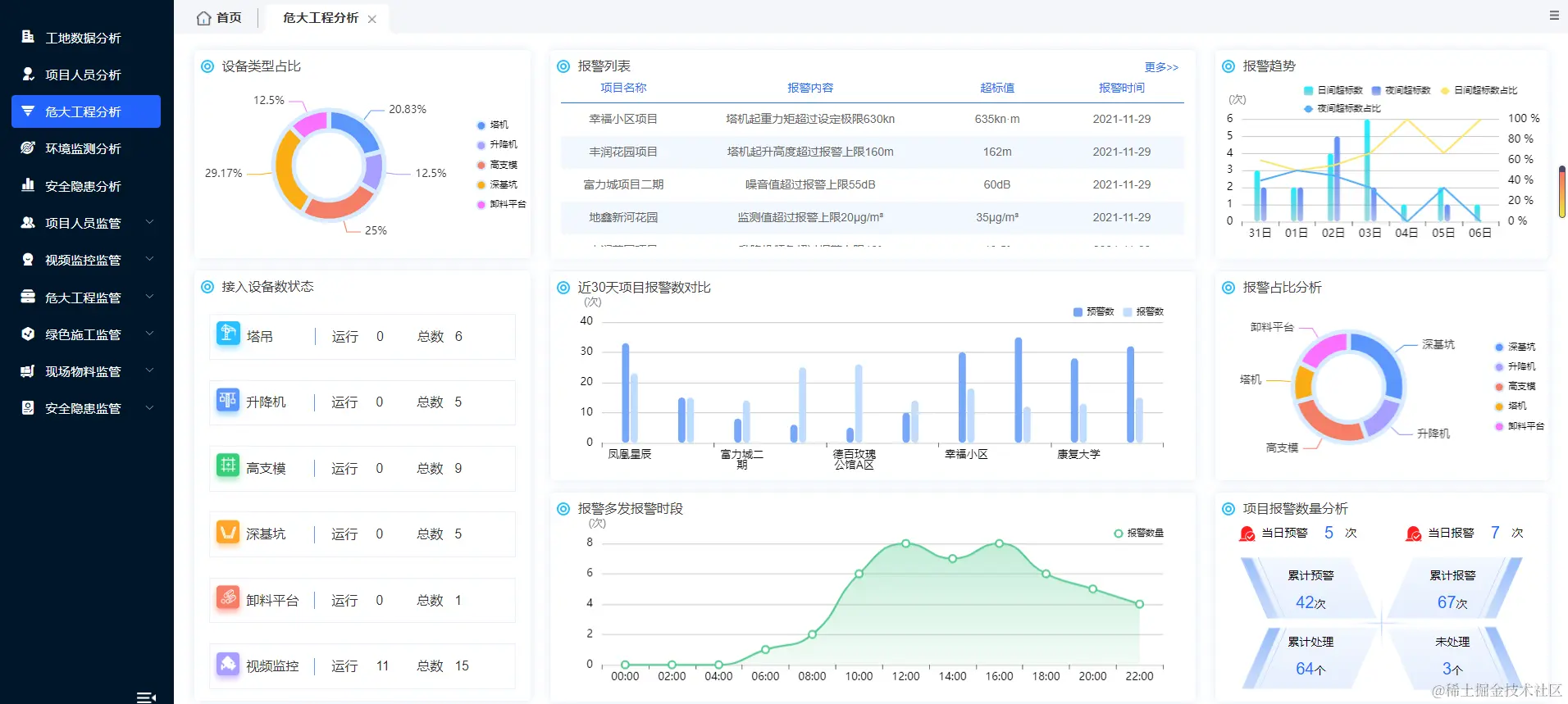Expand the 绿色施工监管 submenu
This screenshot has height=704, width=1568.
[149, 334]
